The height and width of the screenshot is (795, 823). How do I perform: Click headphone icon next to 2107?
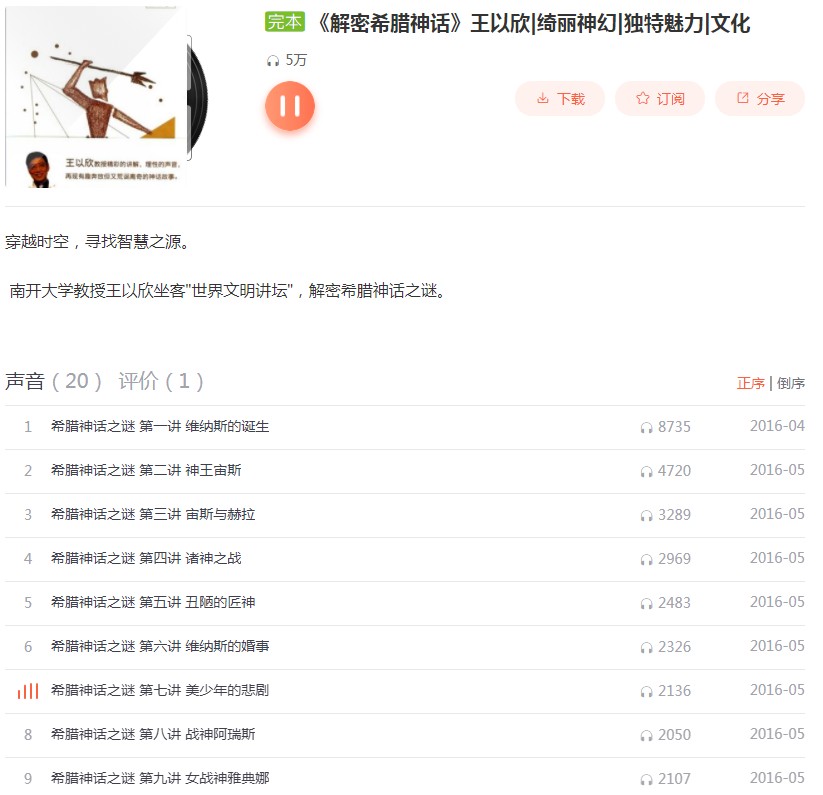[x=646, y=780]
